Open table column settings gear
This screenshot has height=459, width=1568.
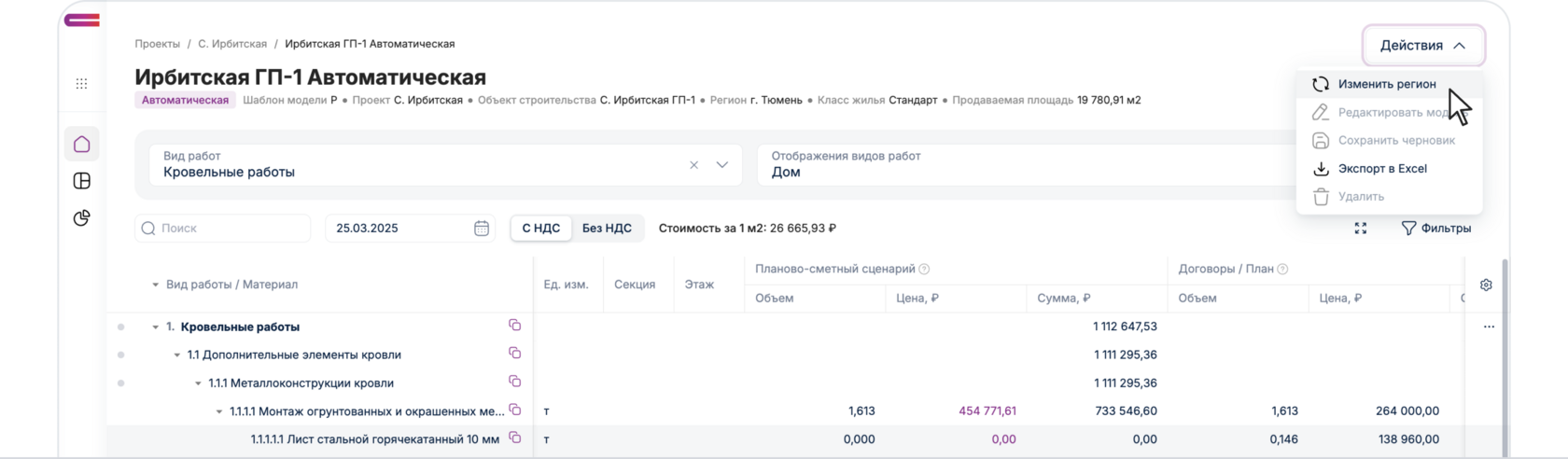1486,285
